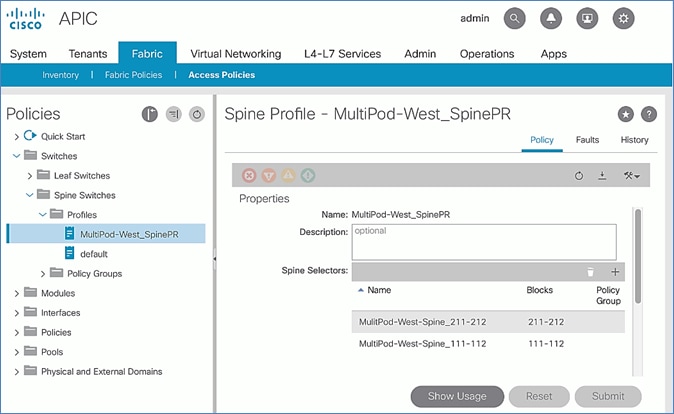
Task: Collapse the Spine Switches folder
Action: click(x=29, y=195)
